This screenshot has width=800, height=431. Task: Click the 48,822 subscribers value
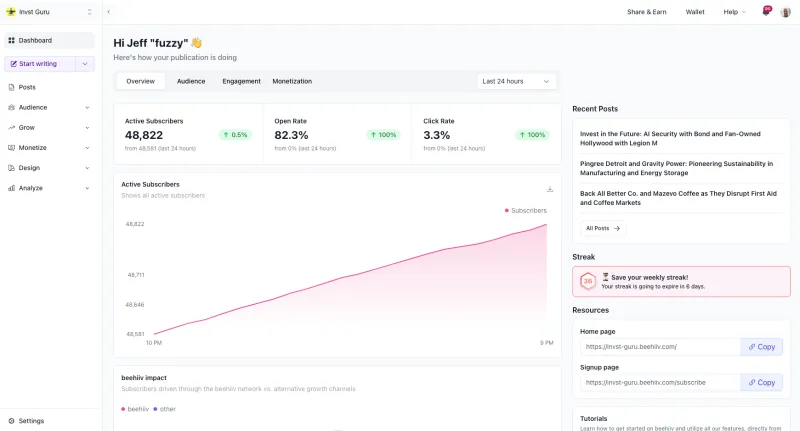(x=144, y=135)
